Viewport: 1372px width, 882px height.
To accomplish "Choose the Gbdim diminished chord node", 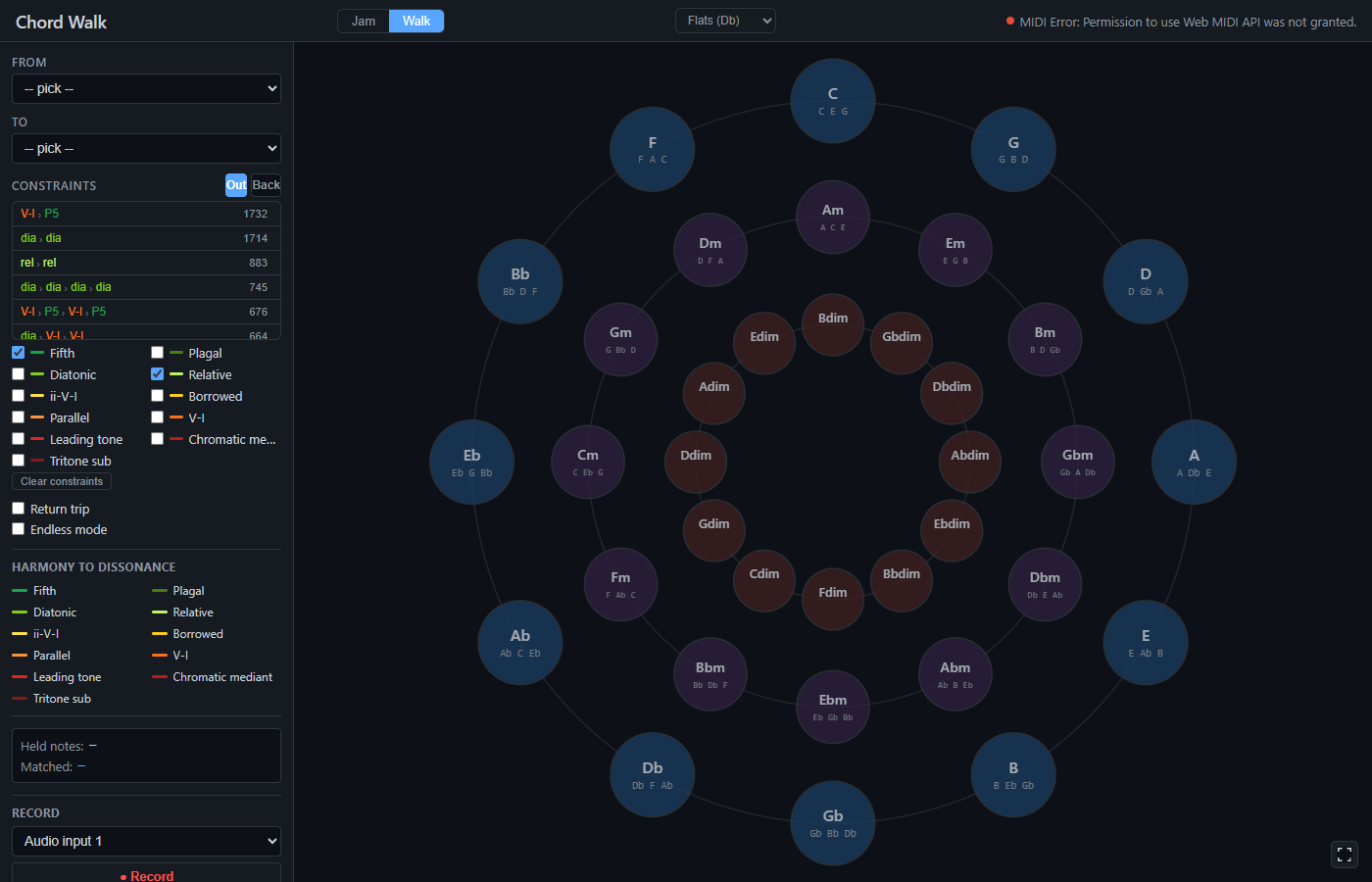I will 902,343.
